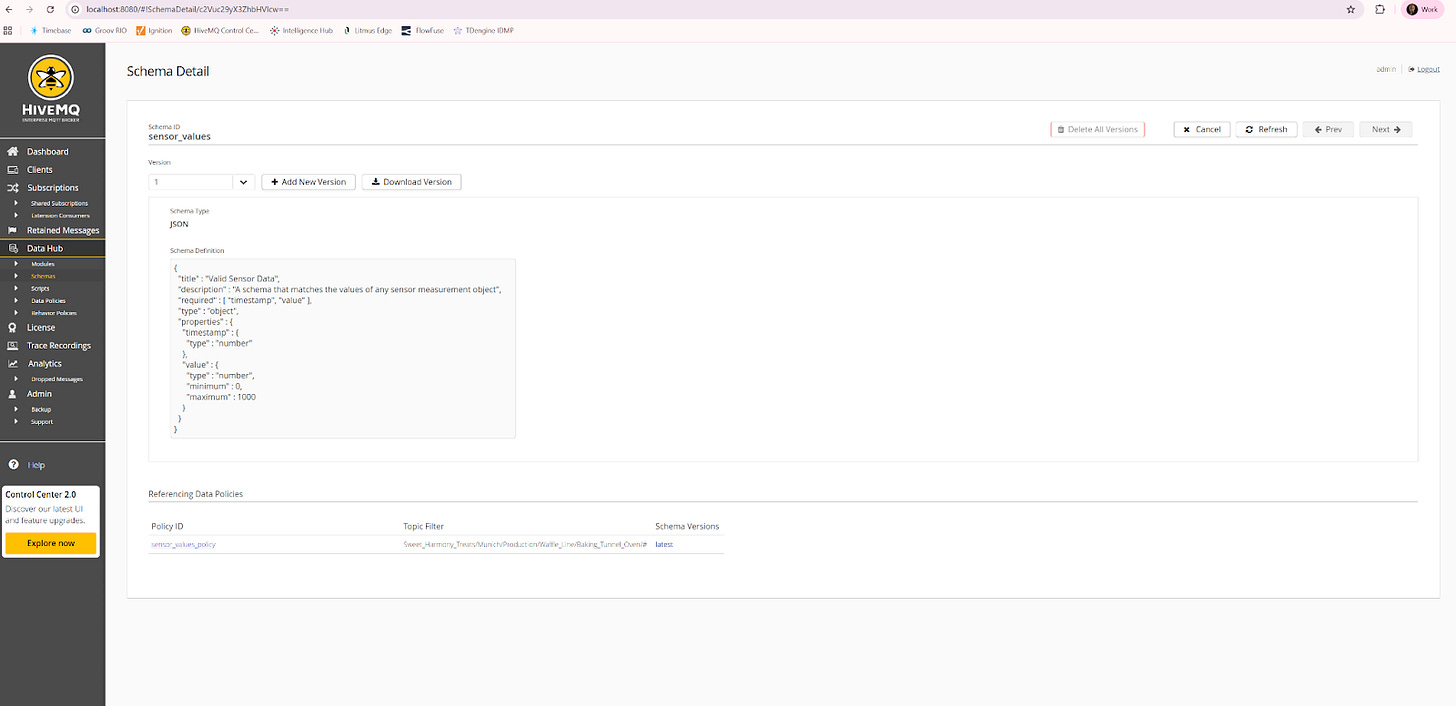Screen dimensions: 1456x706
Task: Click the Help question mark icon
Action: coord(13,465)
